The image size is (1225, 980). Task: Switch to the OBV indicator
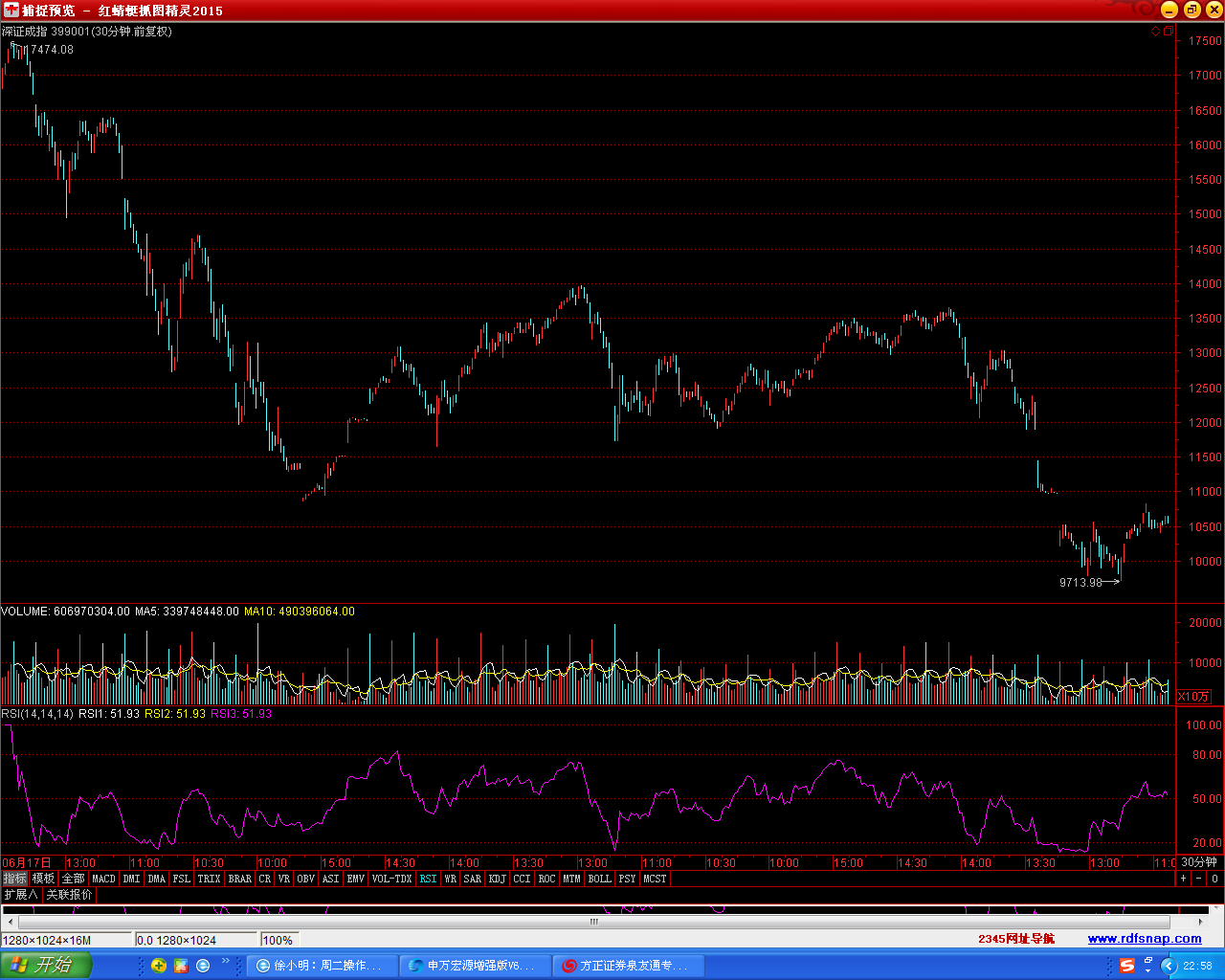pos(306,879)
